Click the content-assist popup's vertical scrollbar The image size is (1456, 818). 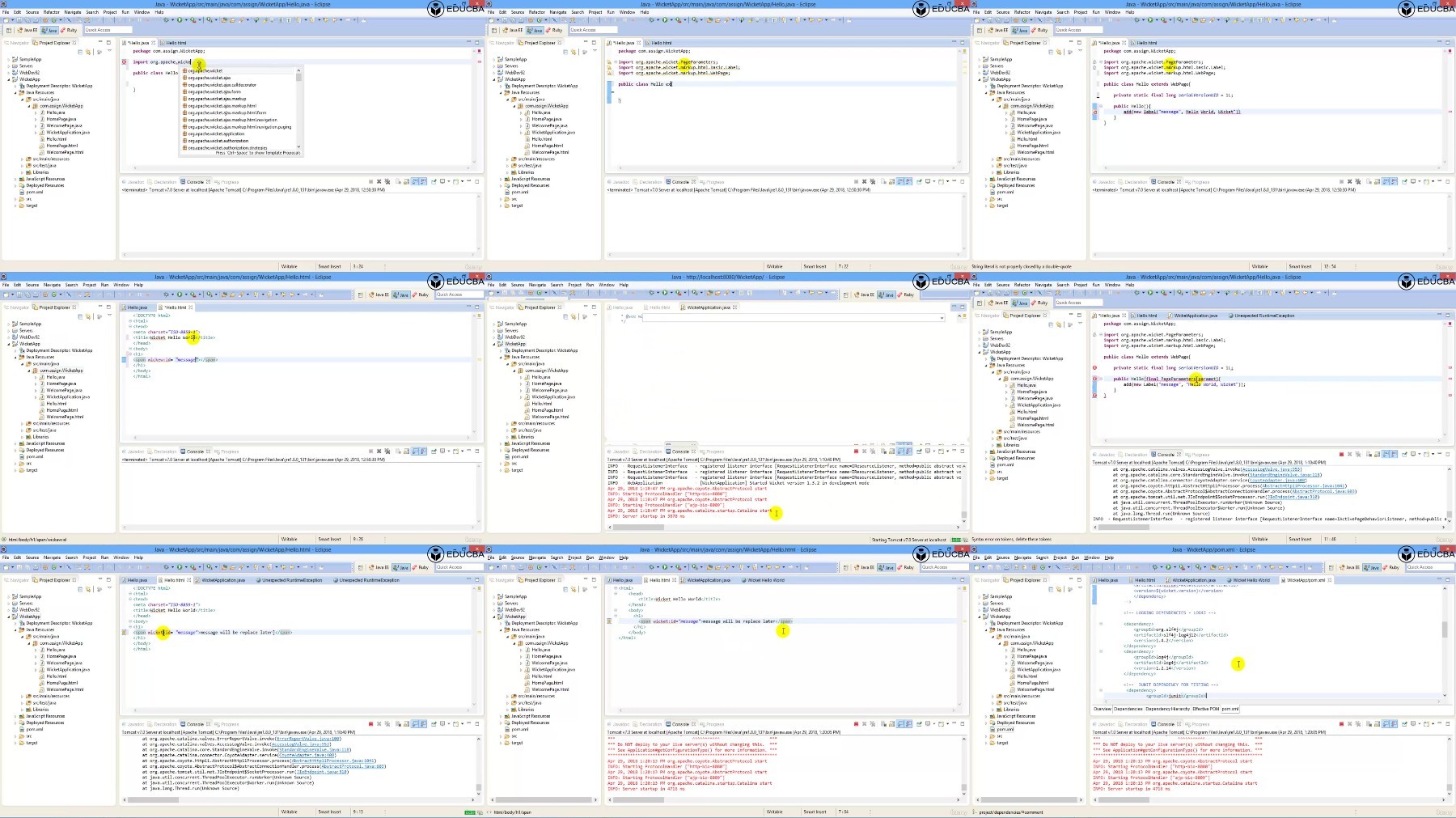click(298, 108)
